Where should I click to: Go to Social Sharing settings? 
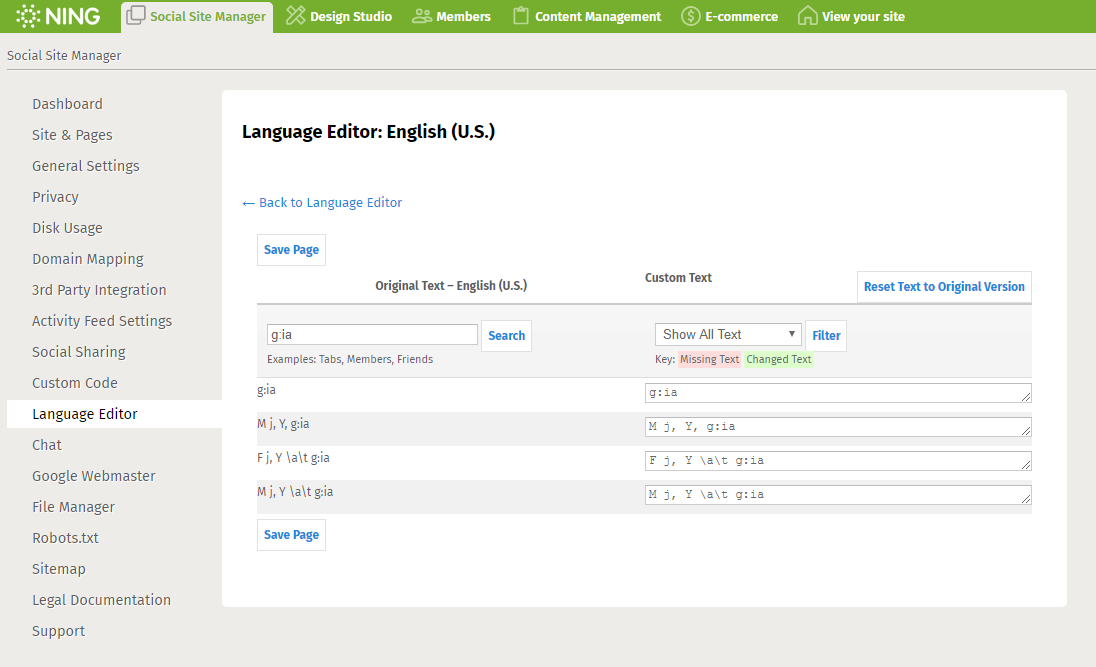click(78, 352)
